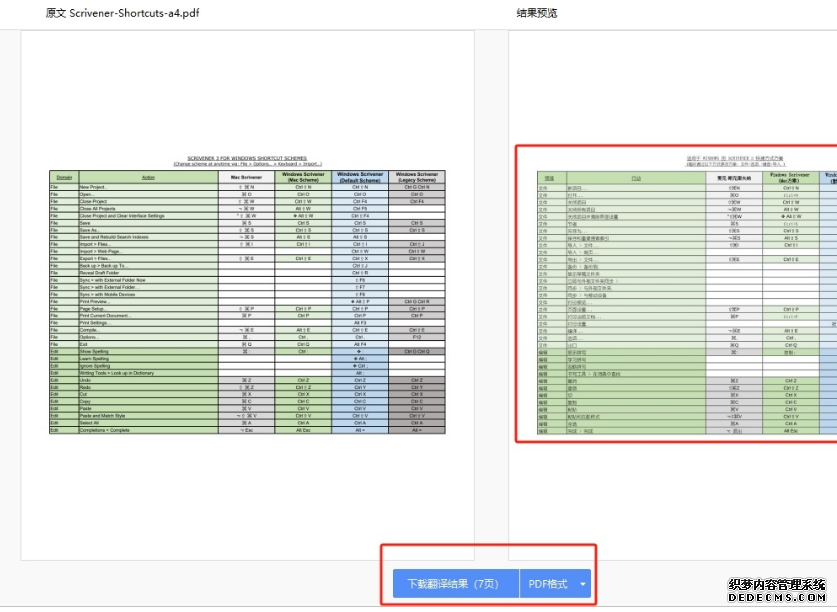The width and height of the screenshot is (837, 612).
Task: Click the Show Spelling row
Action: coord(247,351)
